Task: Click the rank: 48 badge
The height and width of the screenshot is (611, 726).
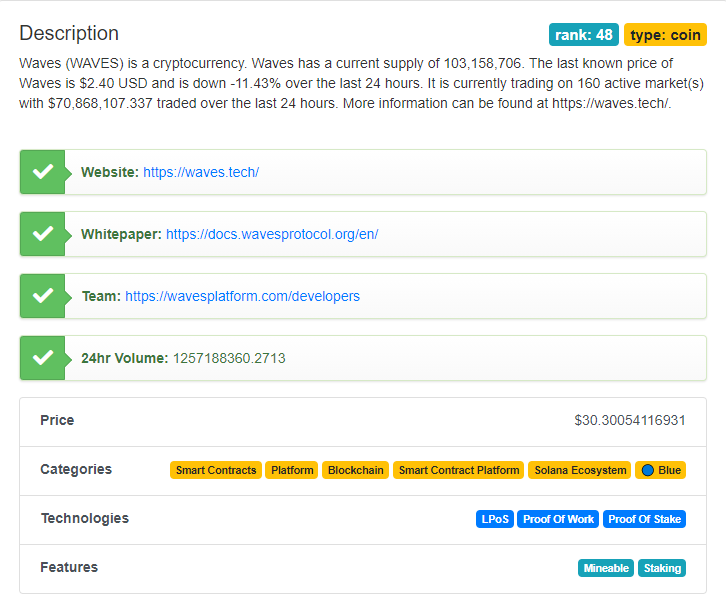Action: pyautogui.click(x=583, y=35)
